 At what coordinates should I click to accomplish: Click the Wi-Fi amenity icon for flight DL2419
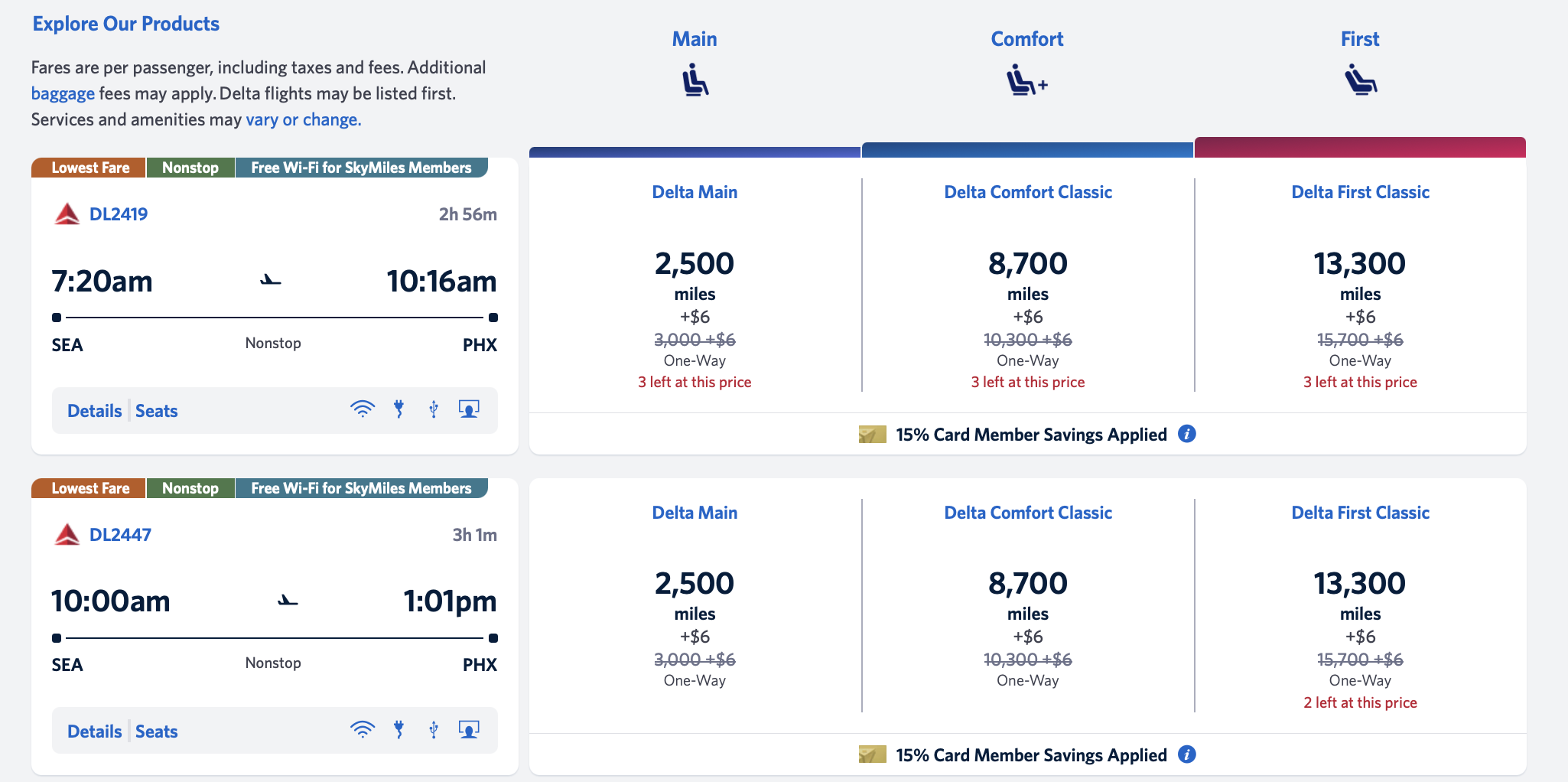[363, 409]
